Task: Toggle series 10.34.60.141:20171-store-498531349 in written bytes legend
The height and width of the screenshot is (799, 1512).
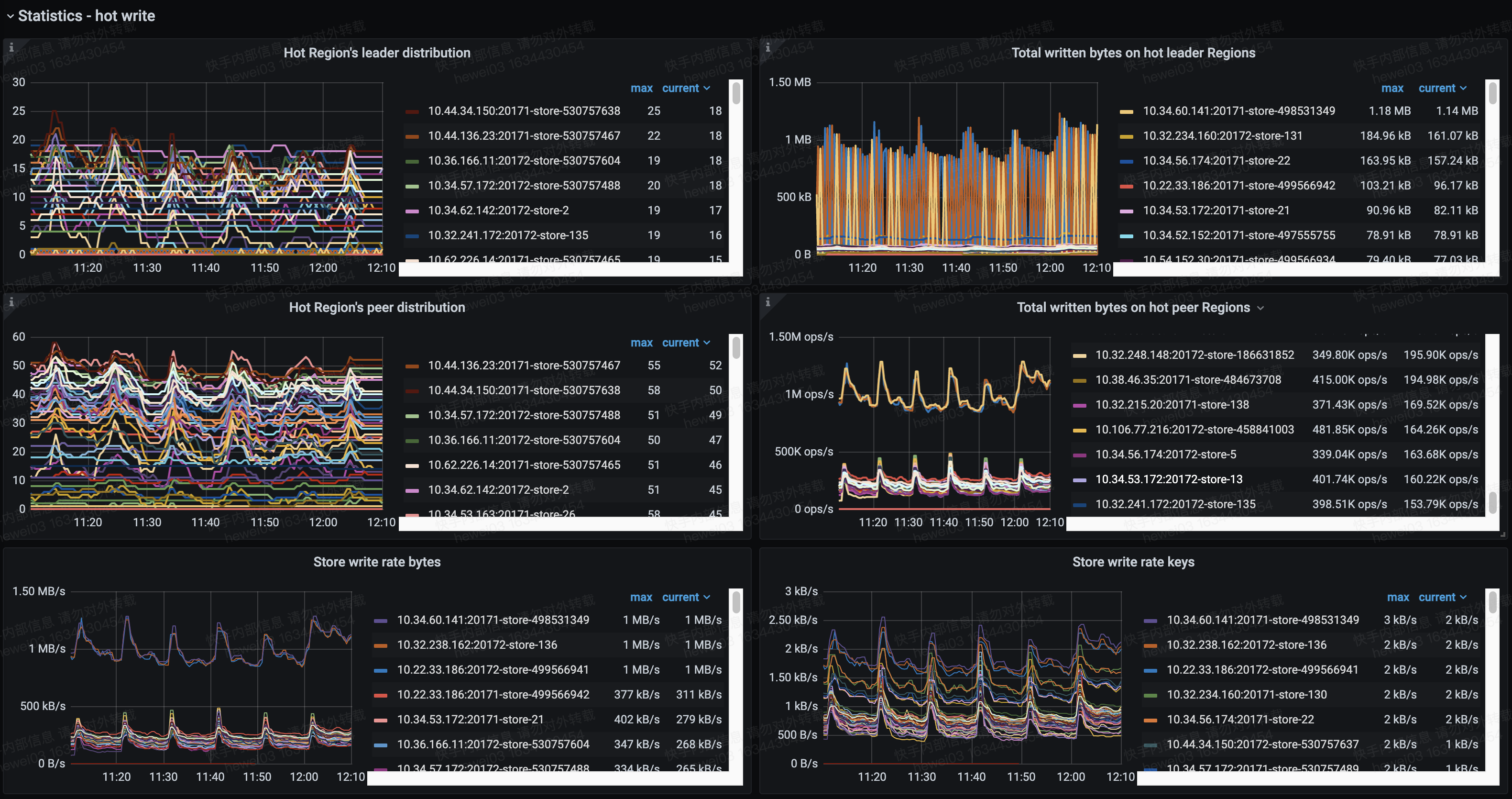Action: click(1238, 111)
